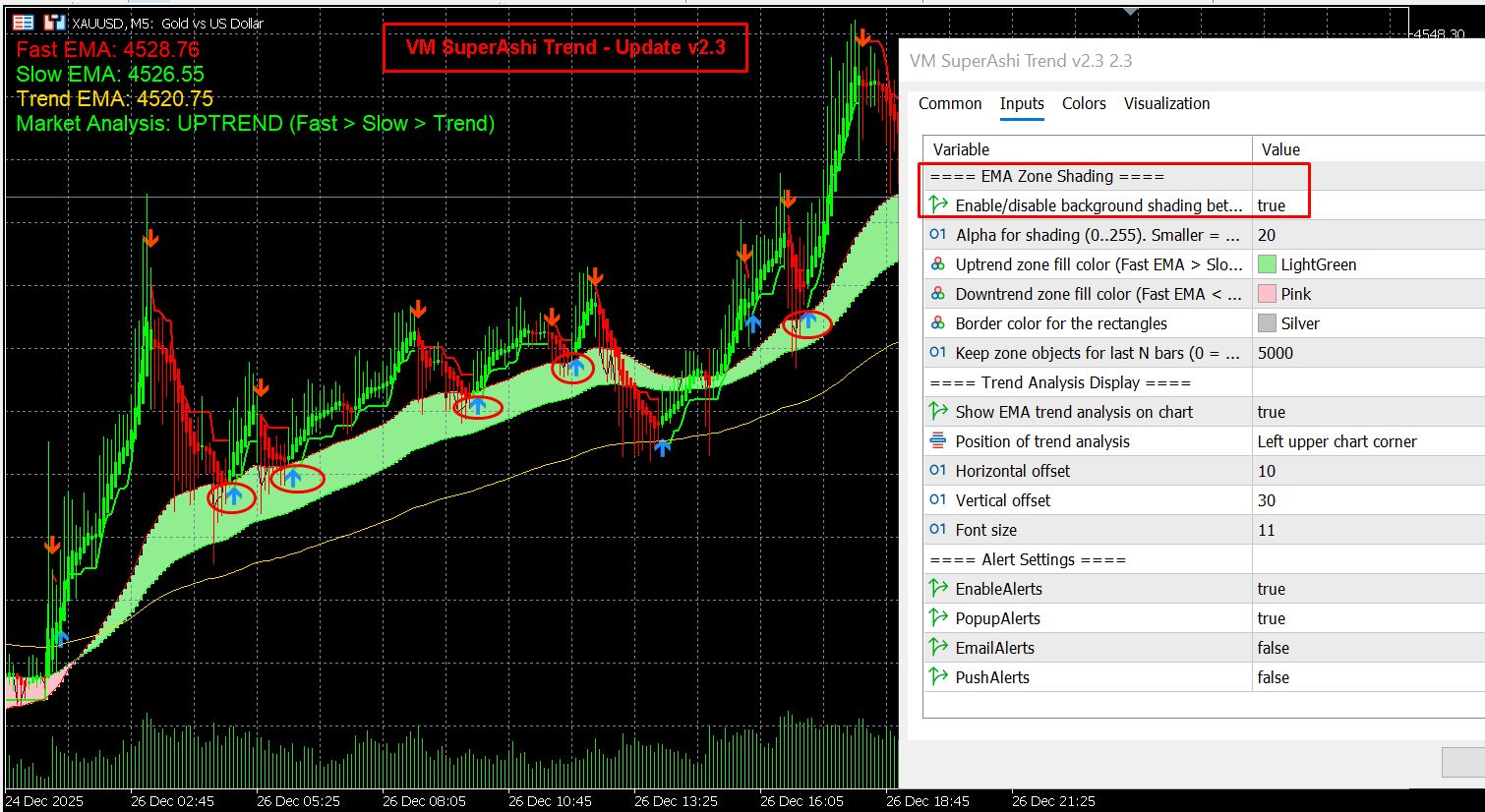
Task: Click the boolean icon beside Enable/disable background shading
Action: point(938,205)
